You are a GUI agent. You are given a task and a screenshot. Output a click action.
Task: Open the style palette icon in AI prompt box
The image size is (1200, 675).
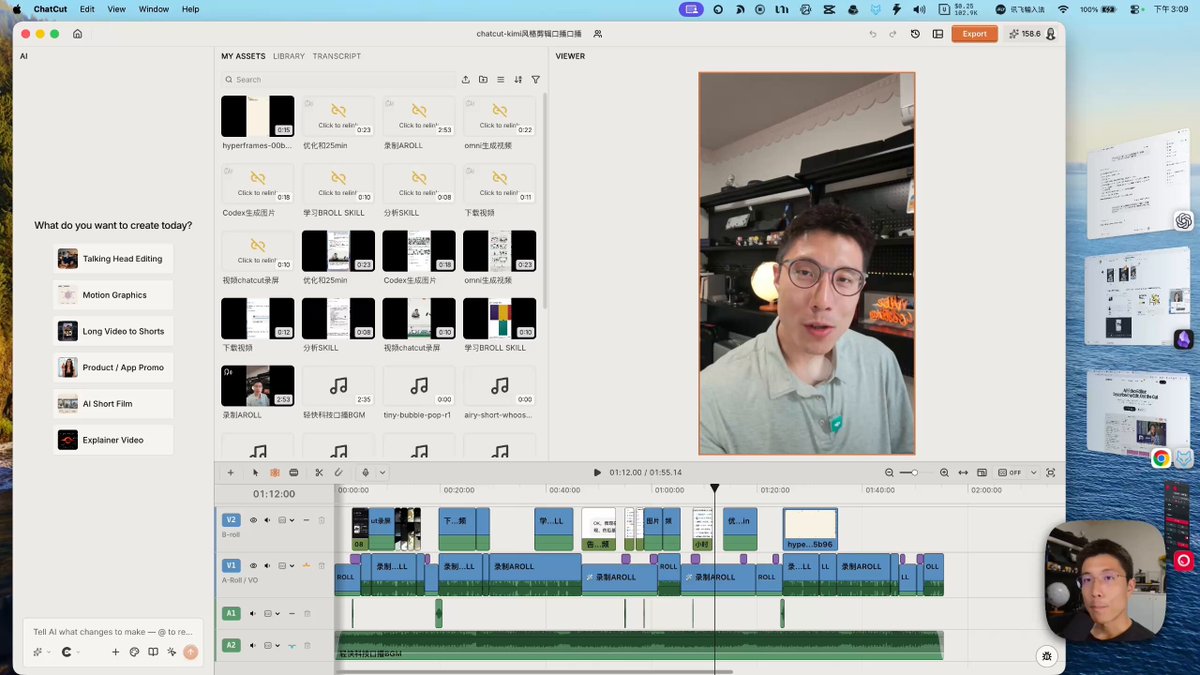(134, 652)
